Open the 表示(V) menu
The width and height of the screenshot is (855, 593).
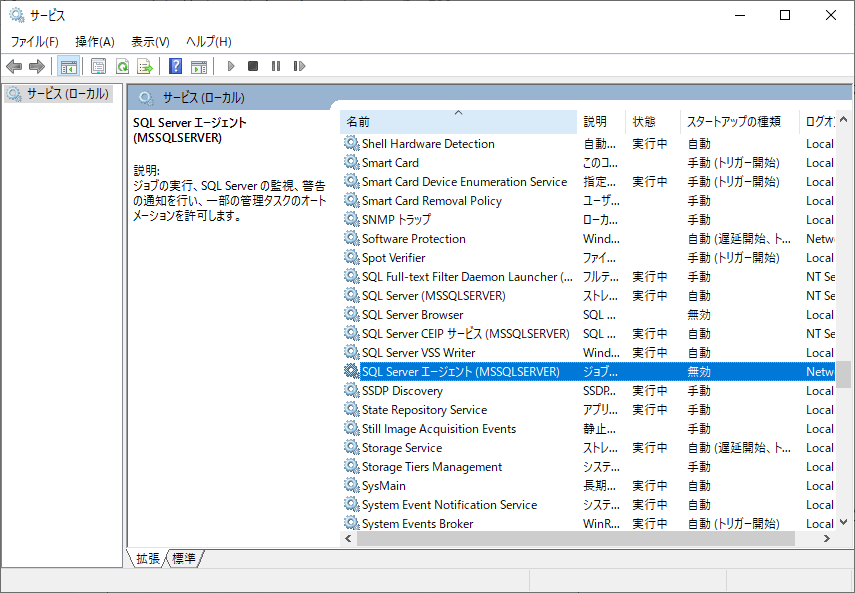point(150,41)
